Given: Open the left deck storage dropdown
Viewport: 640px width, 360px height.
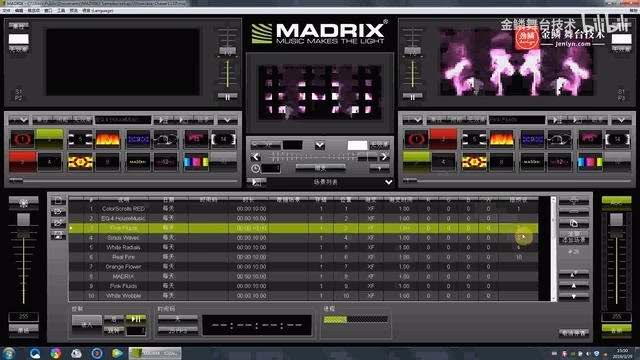Looking at the screenshot, I should (x=19, y=120).
